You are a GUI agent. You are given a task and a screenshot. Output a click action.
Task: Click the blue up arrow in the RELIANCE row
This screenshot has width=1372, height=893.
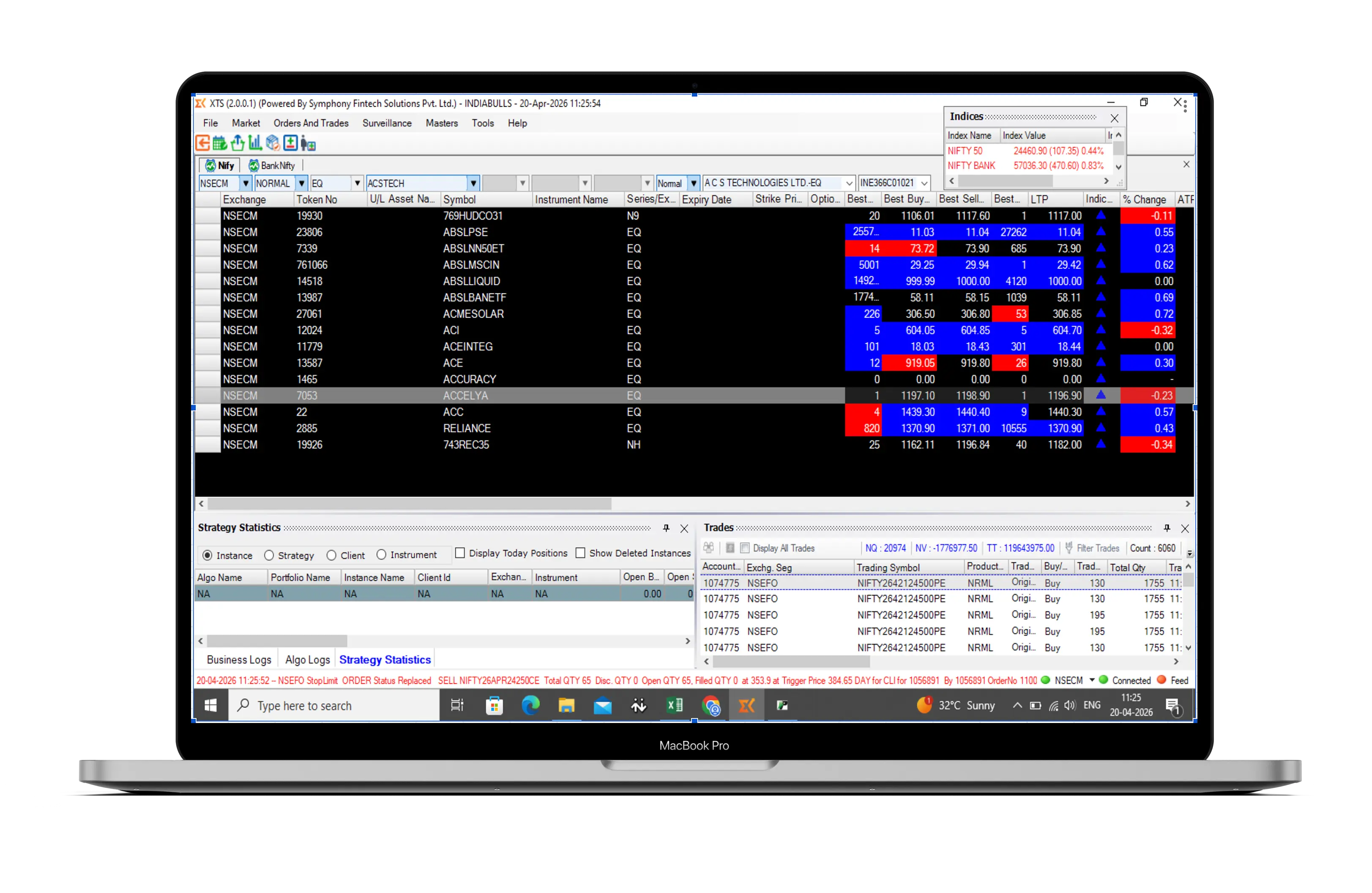(x=1101, y=428)
